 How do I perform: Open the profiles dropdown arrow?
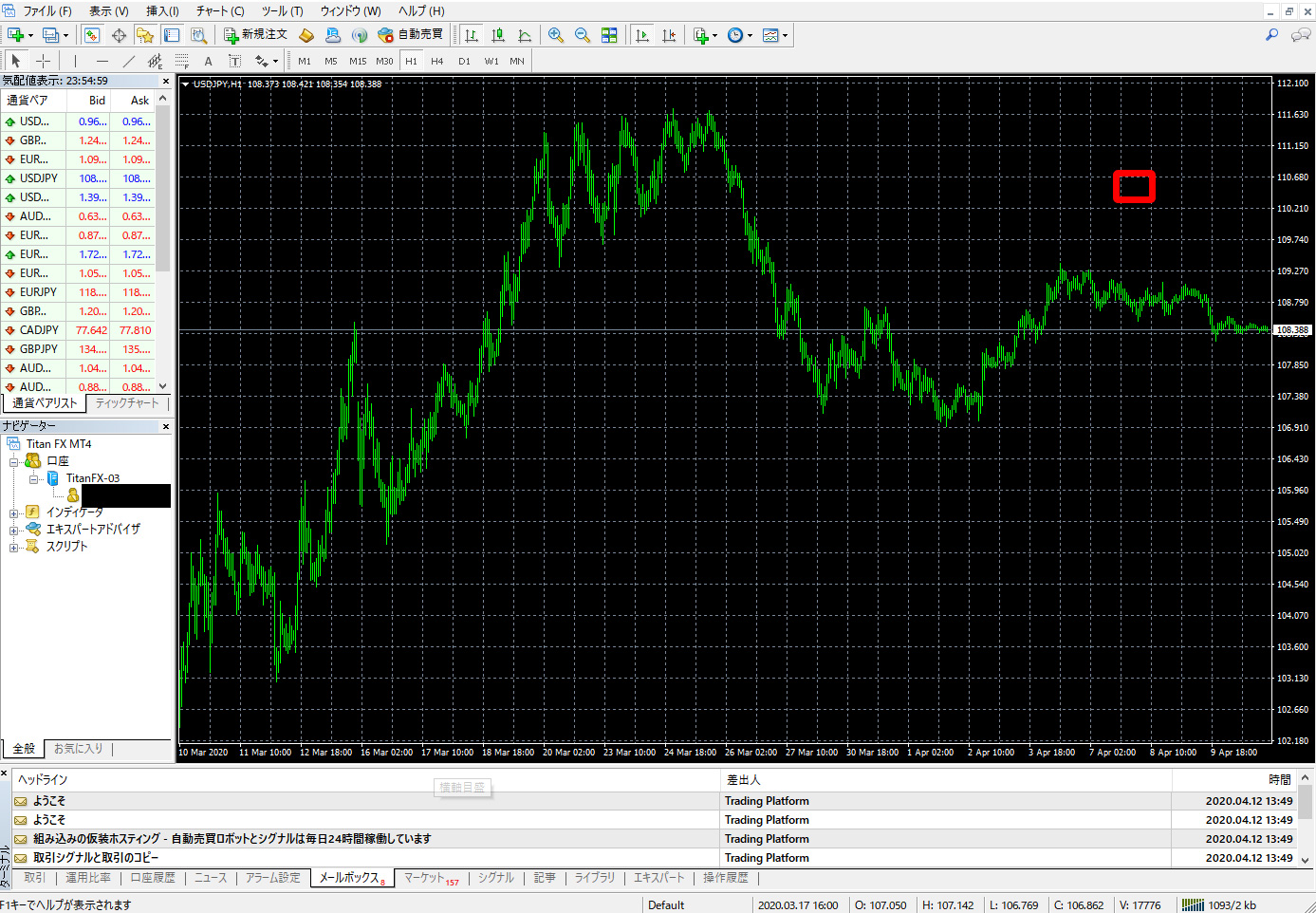pyautogui.click(x=65, y=35)
